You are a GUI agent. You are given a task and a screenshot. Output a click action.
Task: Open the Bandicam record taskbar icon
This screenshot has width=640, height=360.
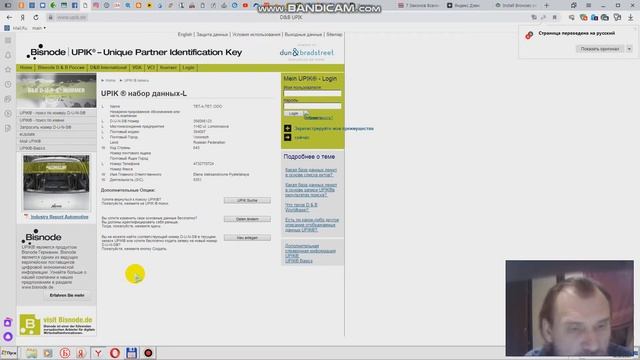click(148, 353)
